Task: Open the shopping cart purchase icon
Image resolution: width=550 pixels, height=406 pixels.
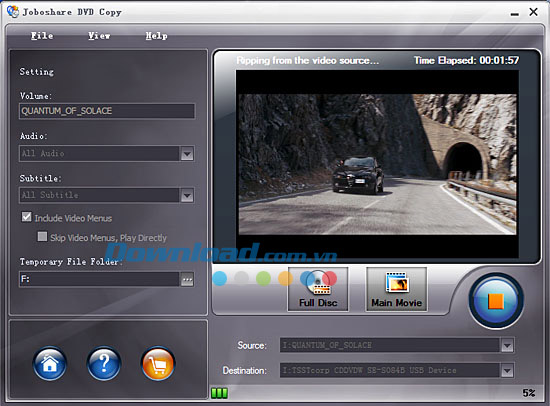Action: (x=158, y=364)
